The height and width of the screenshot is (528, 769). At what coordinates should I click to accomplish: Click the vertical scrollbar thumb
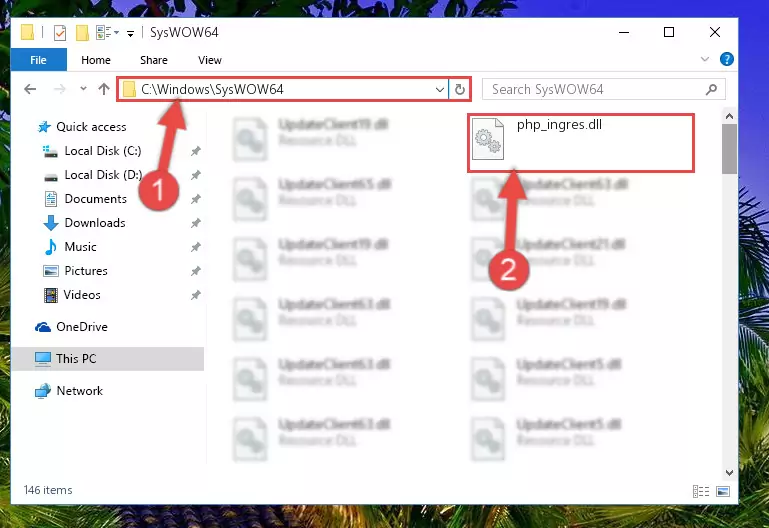[x=729, y=149]
